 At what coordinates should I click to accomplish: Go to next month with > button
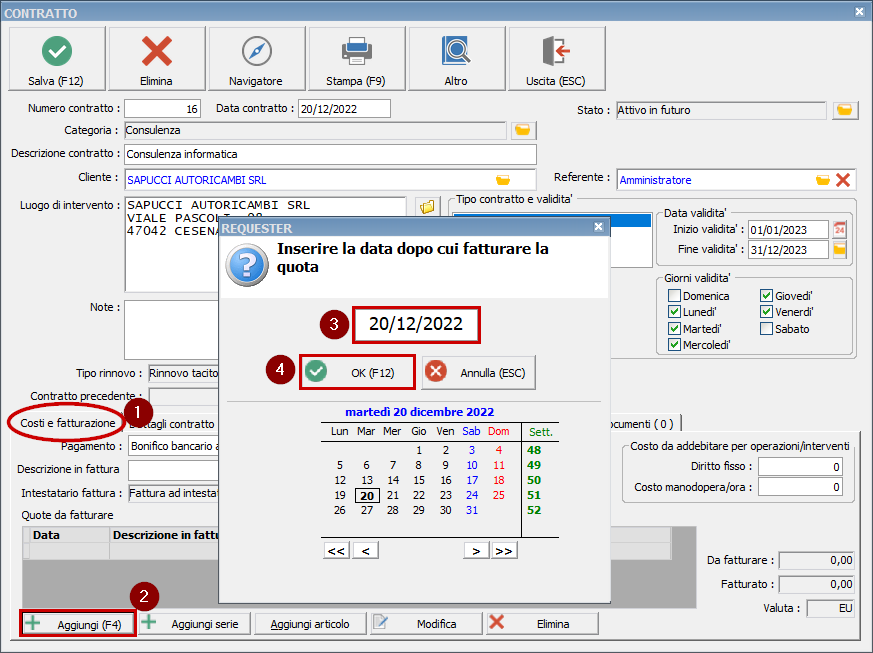476,551
